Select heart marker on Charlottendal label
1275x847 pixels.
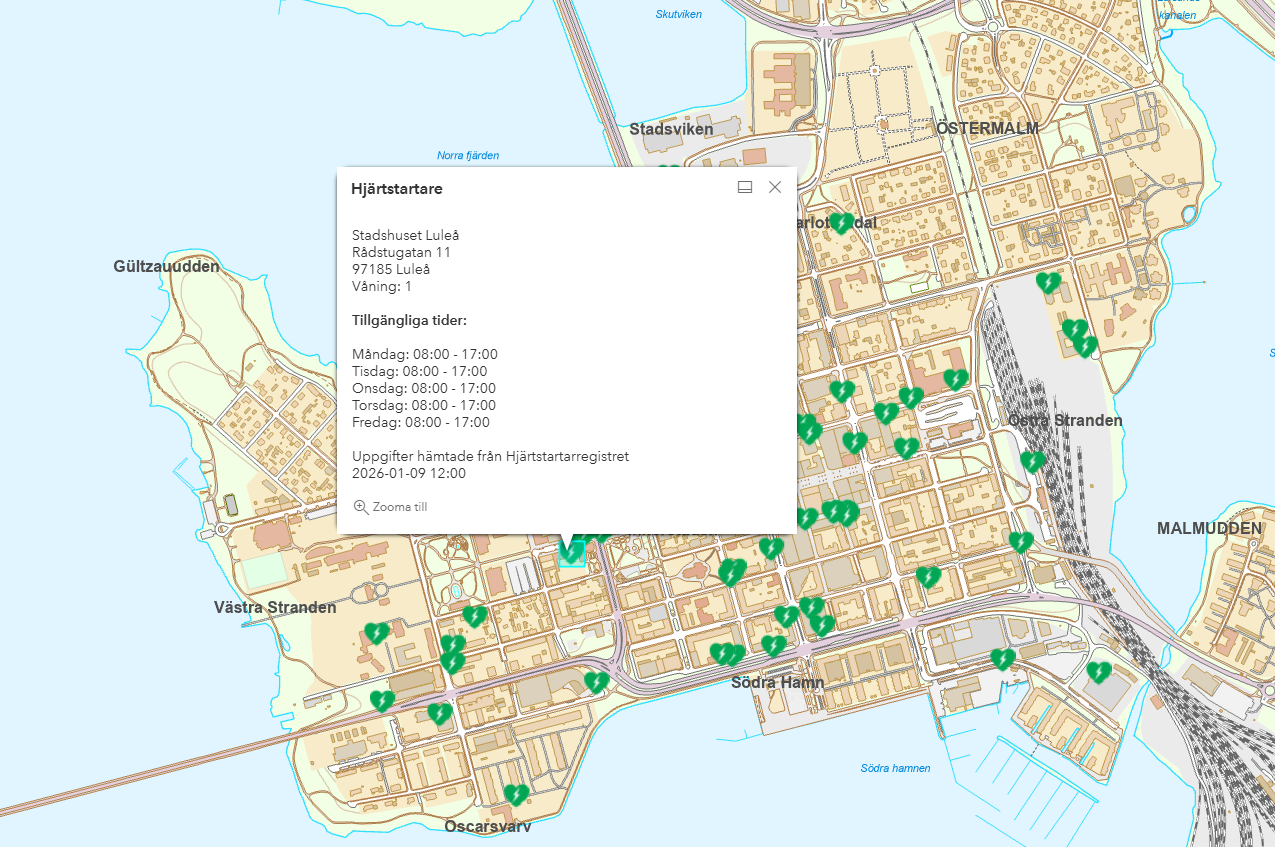(x=842, y=223)
